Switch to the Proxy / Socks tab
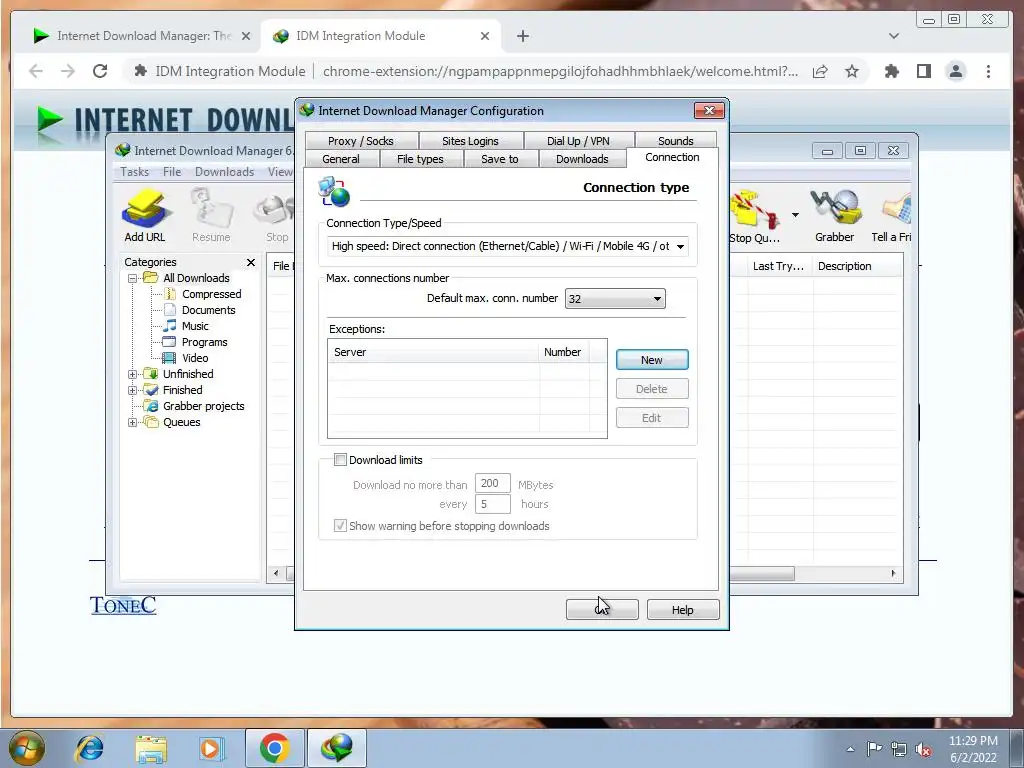Image resolution: width=1024 pixels, height=768 pixels. click(361, 140)
